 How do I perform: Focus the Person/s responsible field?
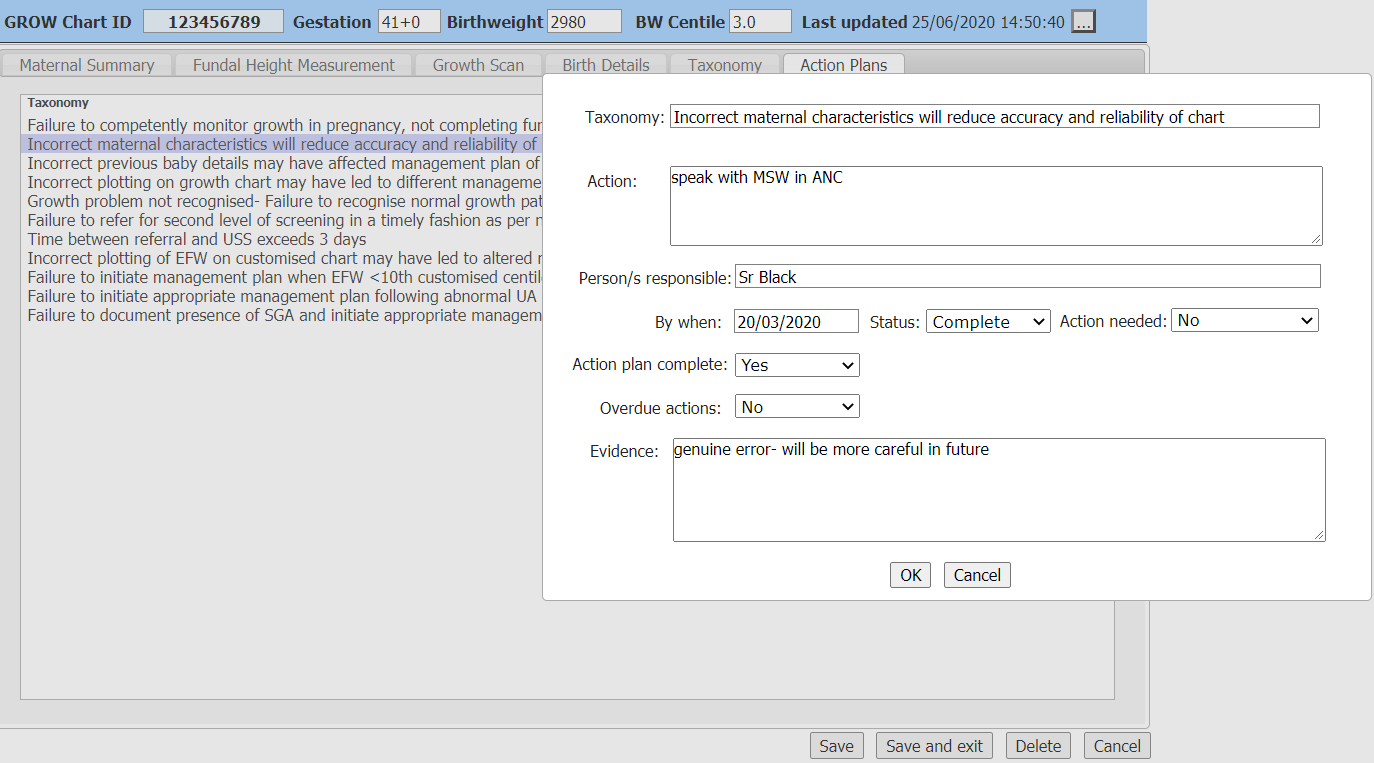(1027, 277)
